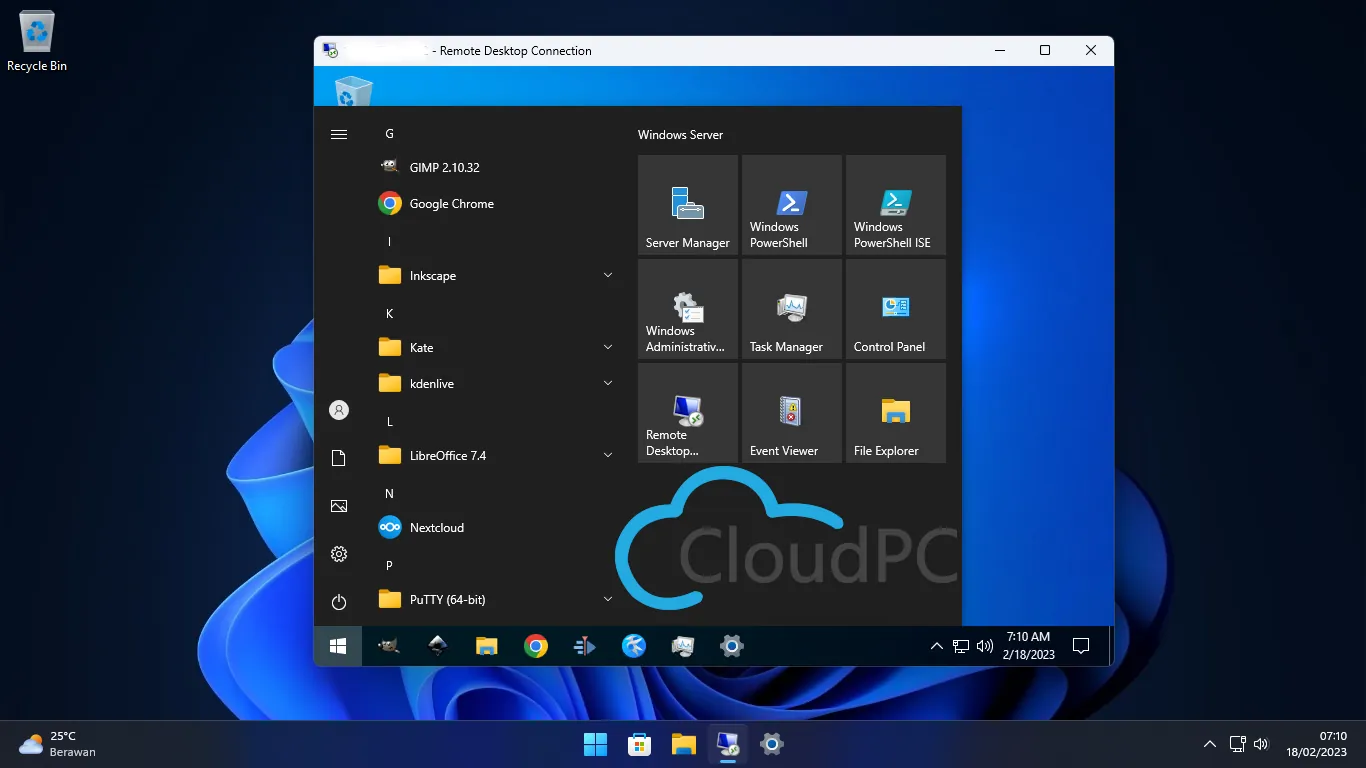The height and width of the screenshot is (768, 1366).
Task: Expand the Start menu hamburger
Action: tap(339, 134)
